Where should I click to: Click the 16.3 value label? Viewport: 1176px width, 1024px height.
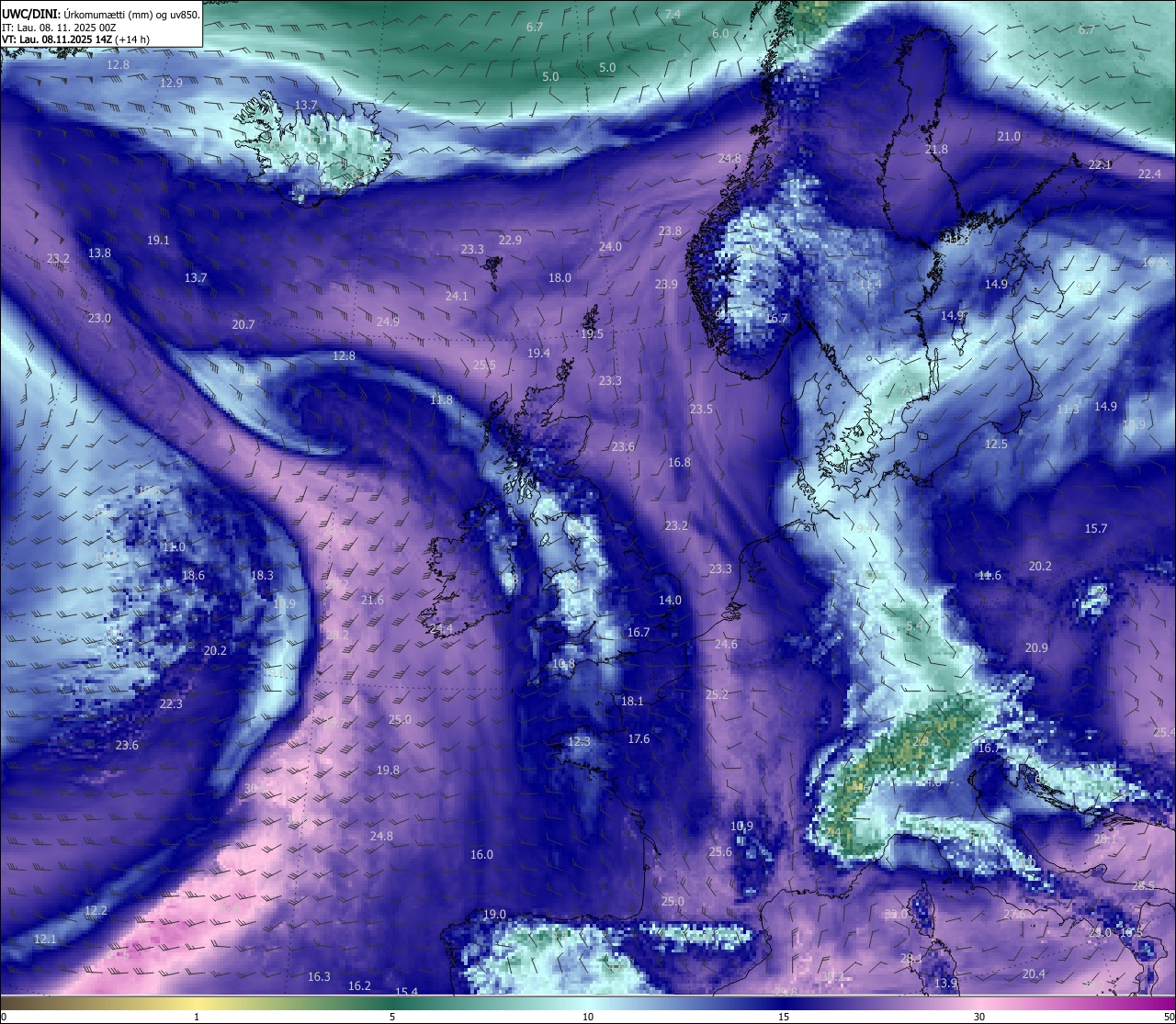[x=319, y=977]
